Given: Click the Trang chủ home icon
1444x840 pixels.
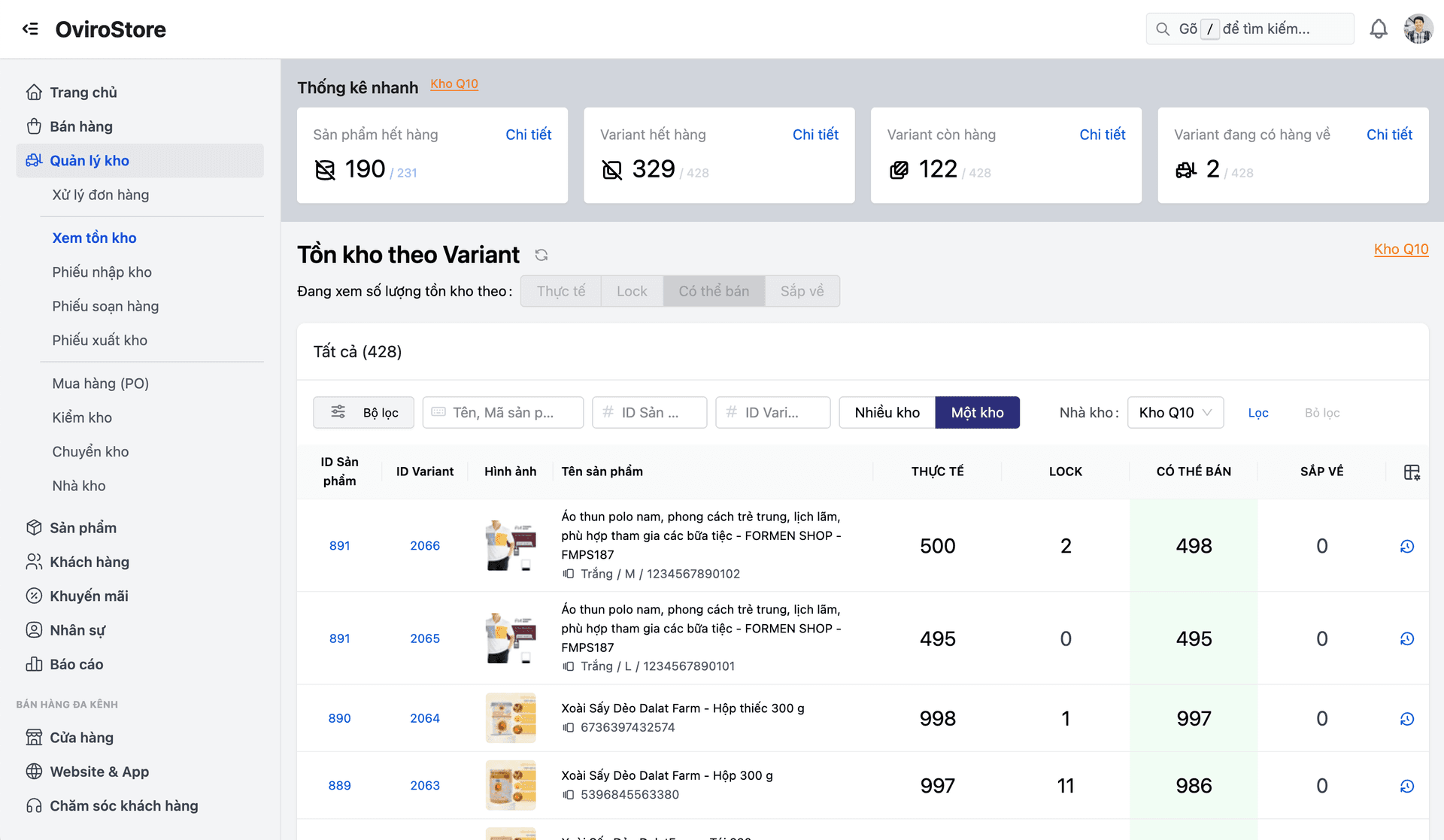Looking at the screenshot, I should click(34, 92).
